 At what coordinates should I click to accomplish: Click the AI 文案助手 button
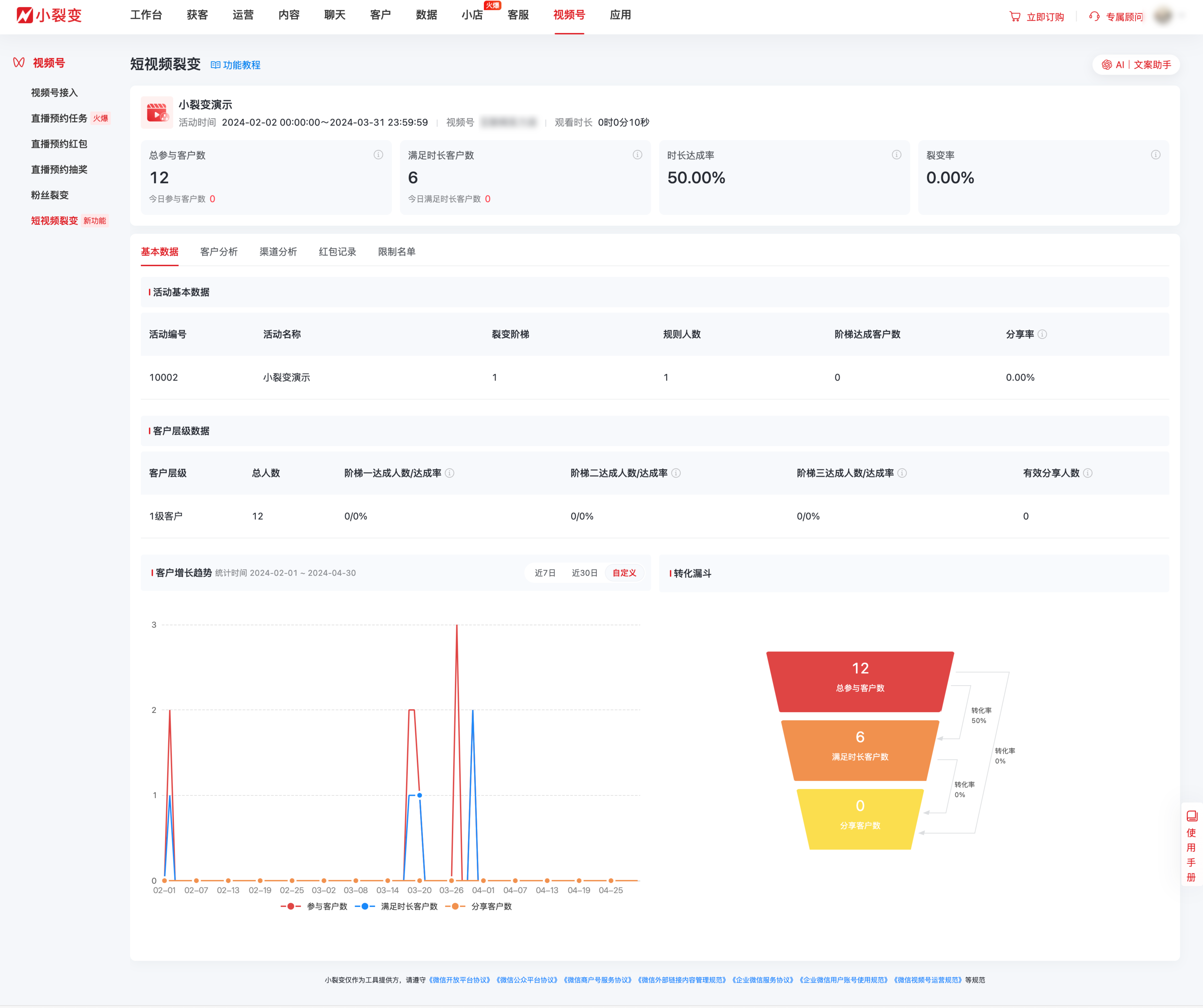click(1136, 65)
